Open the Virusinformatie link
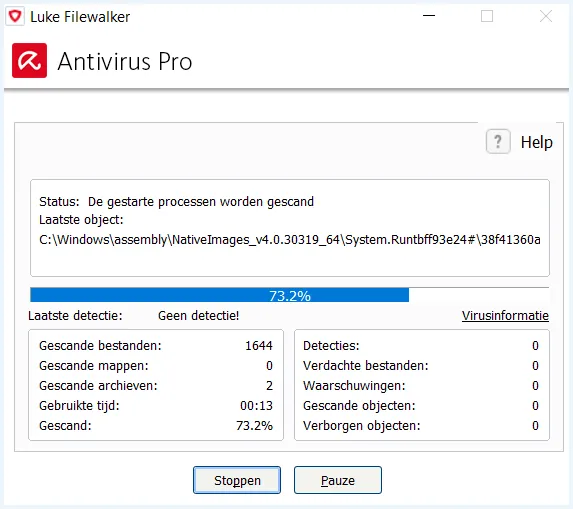 pos(505,316)
